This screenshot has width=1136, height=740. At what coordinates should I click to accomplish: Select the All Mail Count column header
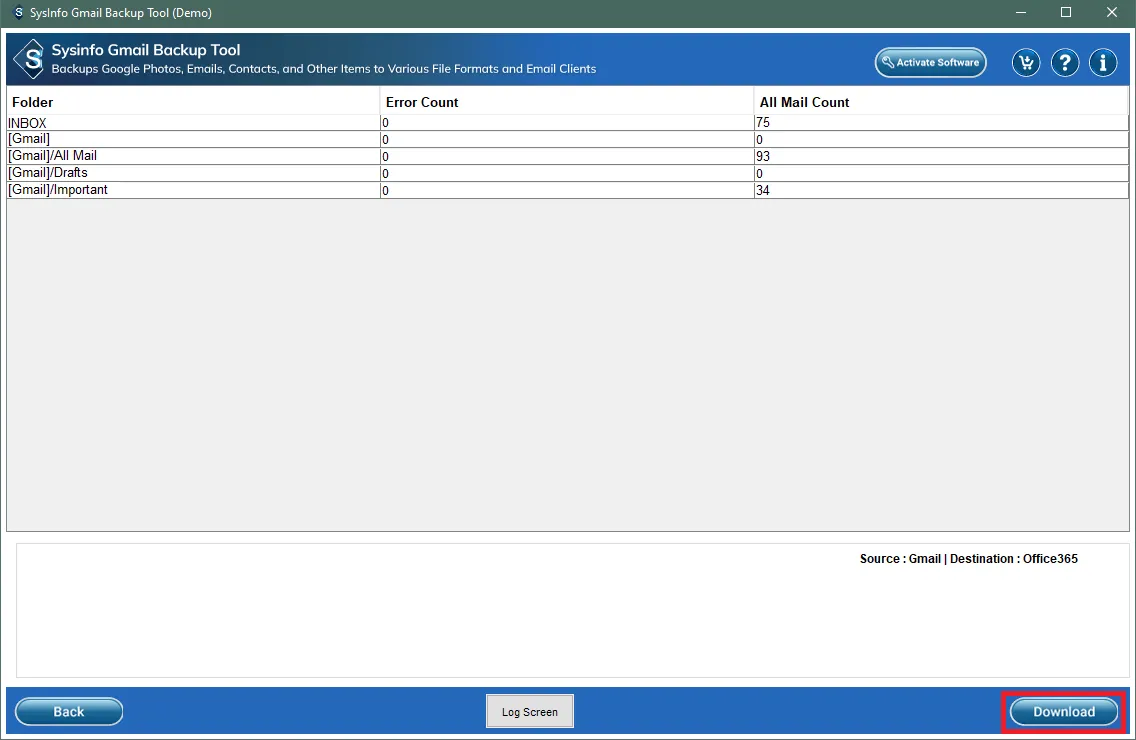941,102
